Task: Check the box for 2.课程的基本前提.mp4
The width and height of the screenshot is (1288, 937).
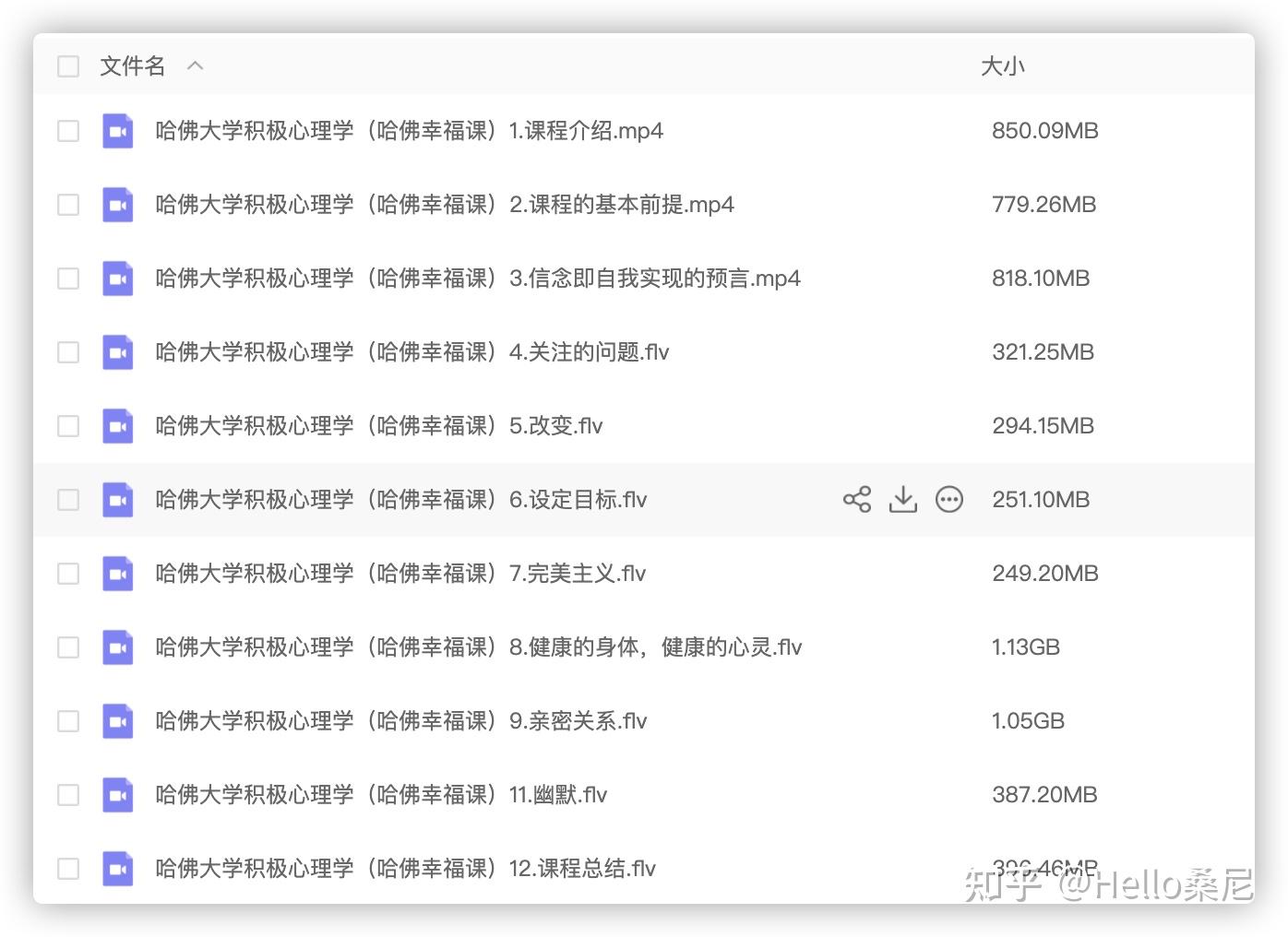Action: pyautogui.click(x=68, y=205)
